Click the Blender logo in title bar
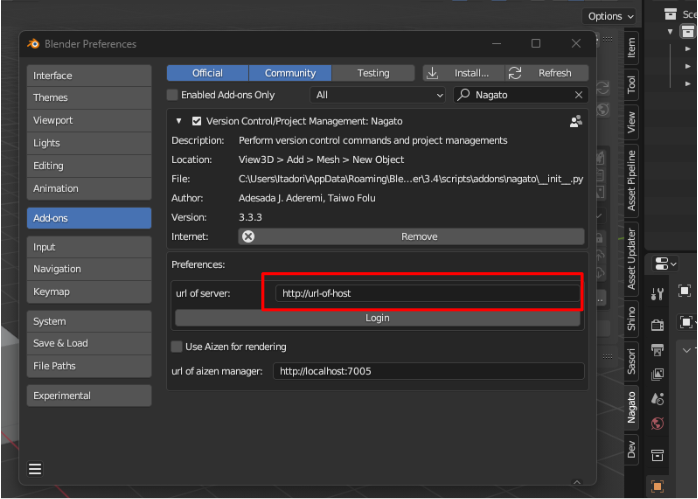The height and width of the screenshot is (499, 698). 33,44
